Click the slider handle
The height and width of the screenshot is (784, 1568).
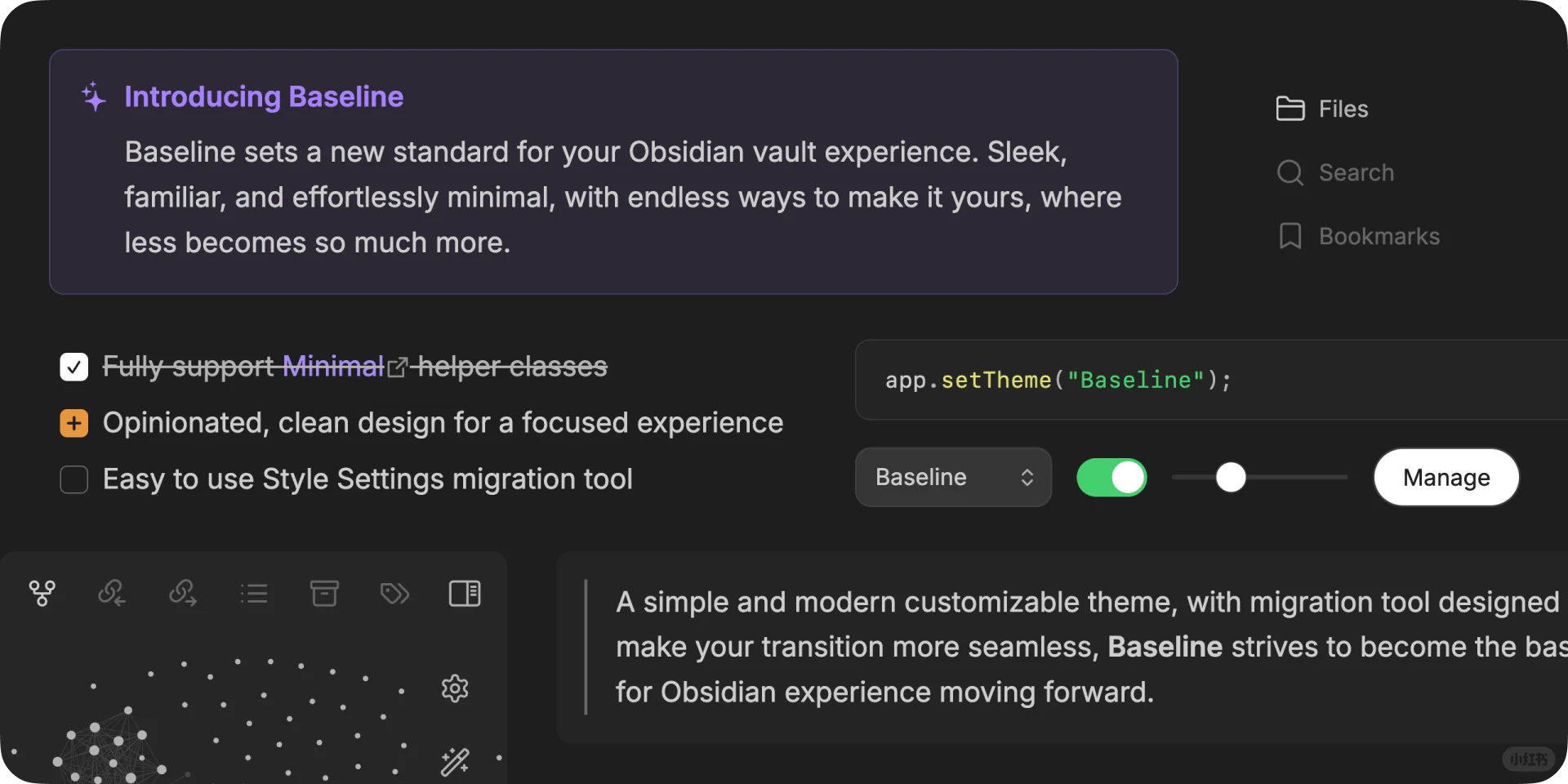1231,478
